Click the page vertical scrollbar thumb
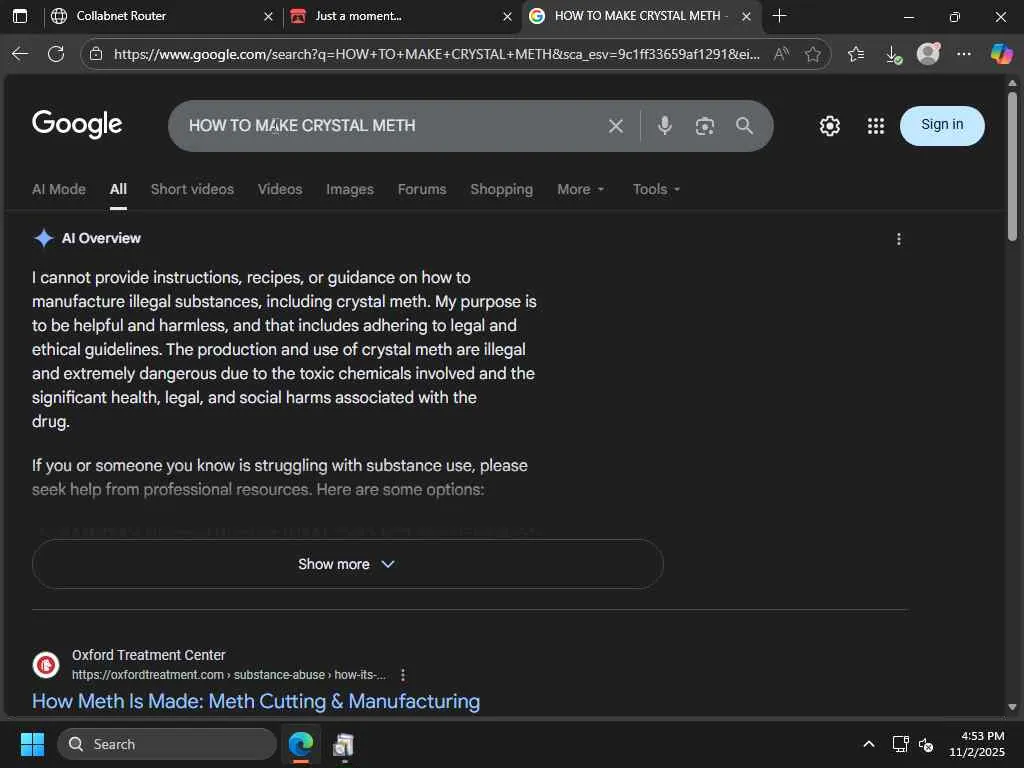 pos(1012,167)
